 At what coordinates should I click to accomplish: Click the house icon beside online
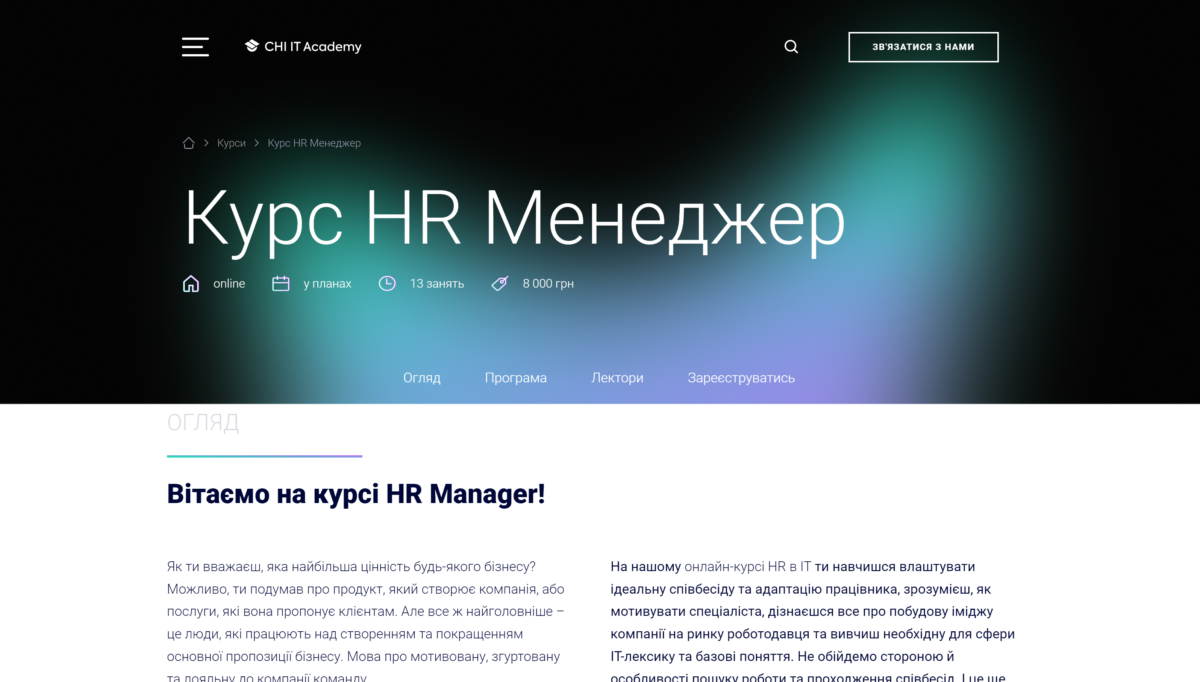191,284
